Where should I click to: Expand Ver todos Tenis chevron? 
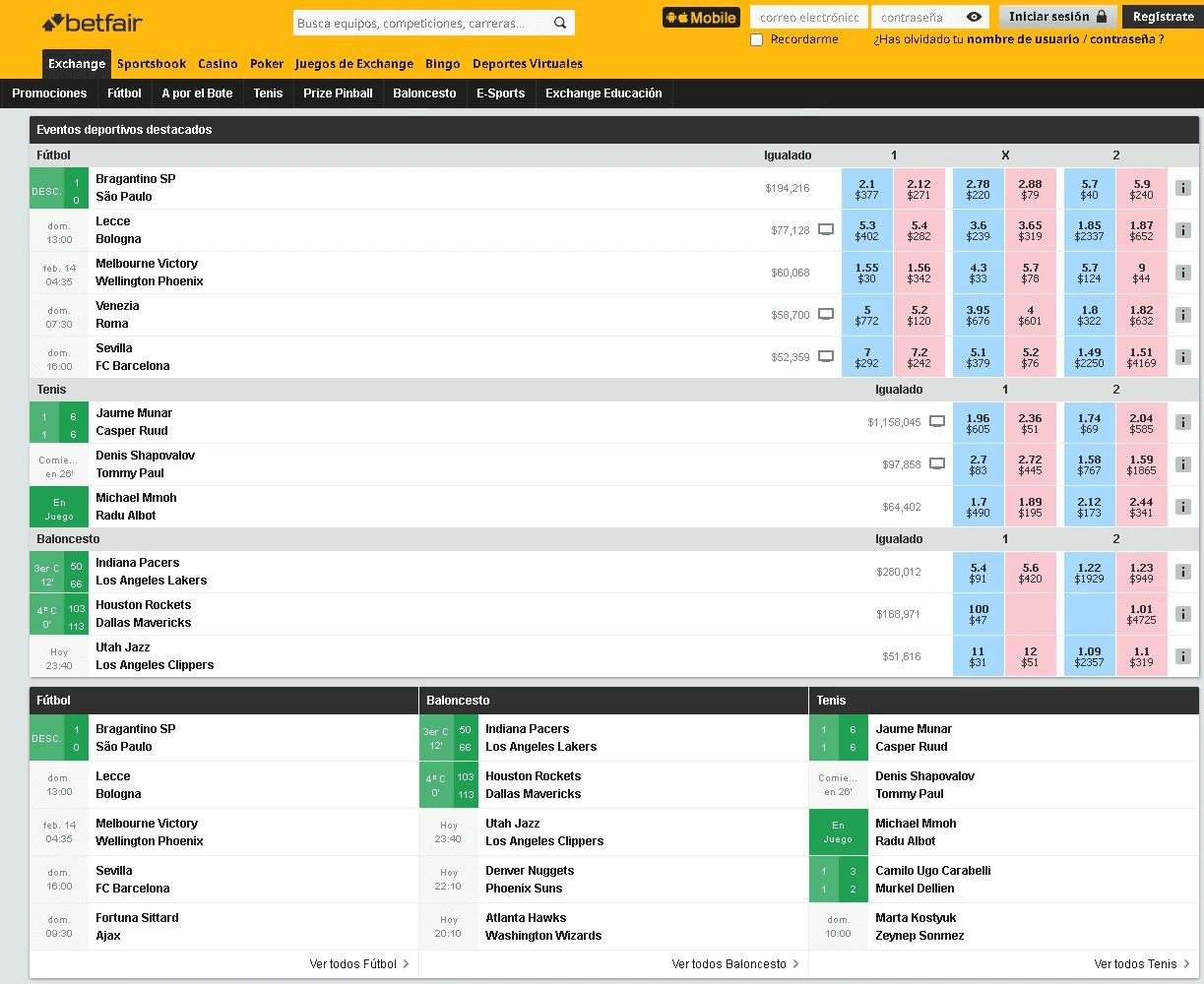click(1186, 964)
